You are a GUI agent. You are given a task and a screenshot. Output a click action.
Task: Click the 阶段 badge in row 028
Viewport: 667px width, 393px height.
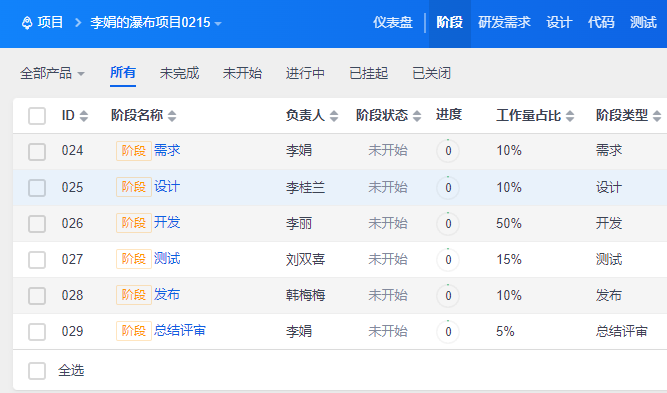pos(134,295)
